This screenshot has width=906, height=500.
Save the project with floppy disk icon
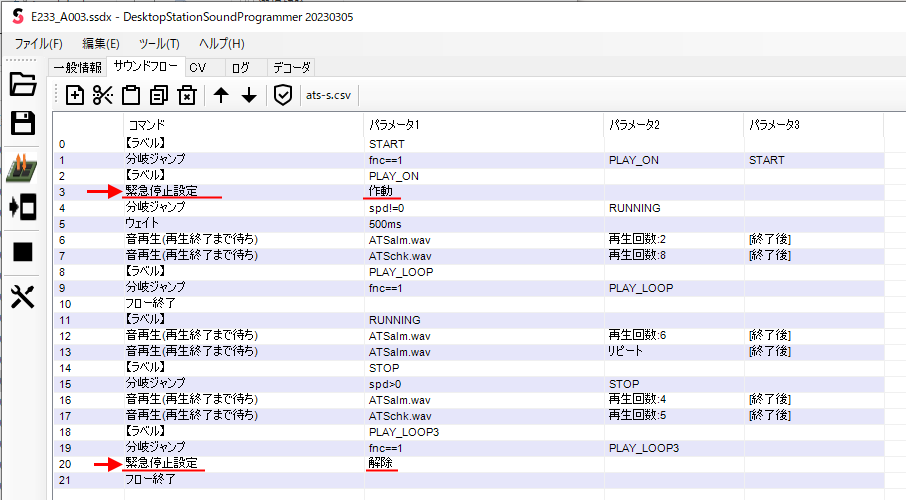click(22, 123)
